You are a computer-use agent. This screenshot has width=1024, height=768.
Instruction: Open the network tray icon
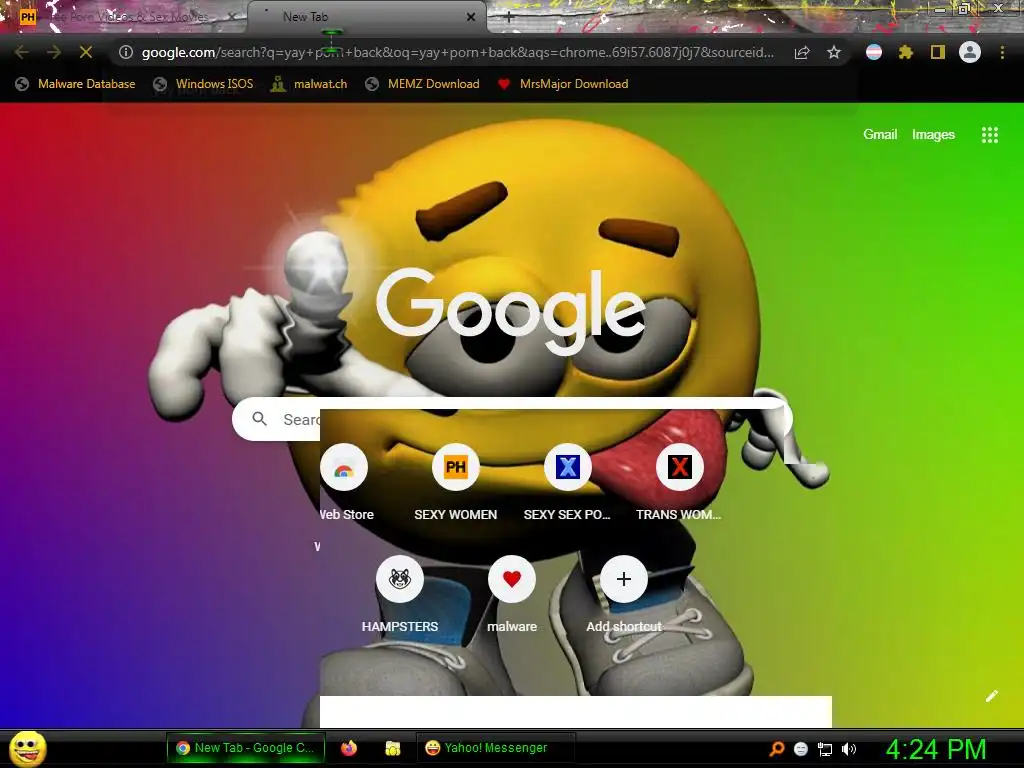[825, 749]
